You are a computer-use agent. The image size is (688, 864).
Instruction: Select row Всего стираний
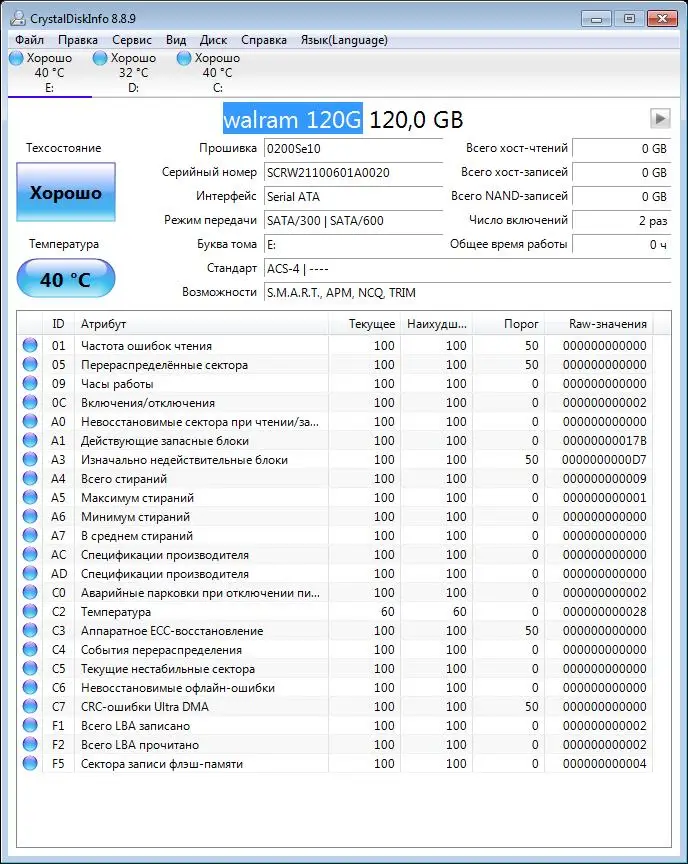335,478
